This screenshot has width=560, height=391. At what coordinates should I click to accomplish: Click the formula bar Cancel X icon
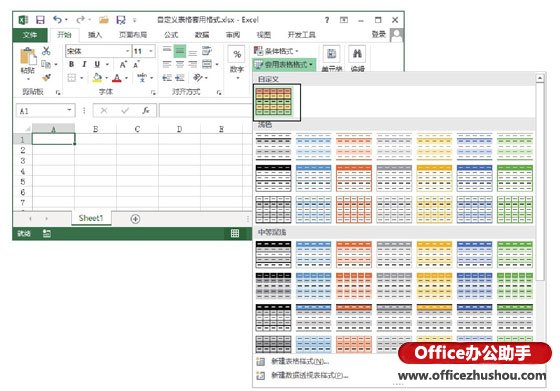104,111
